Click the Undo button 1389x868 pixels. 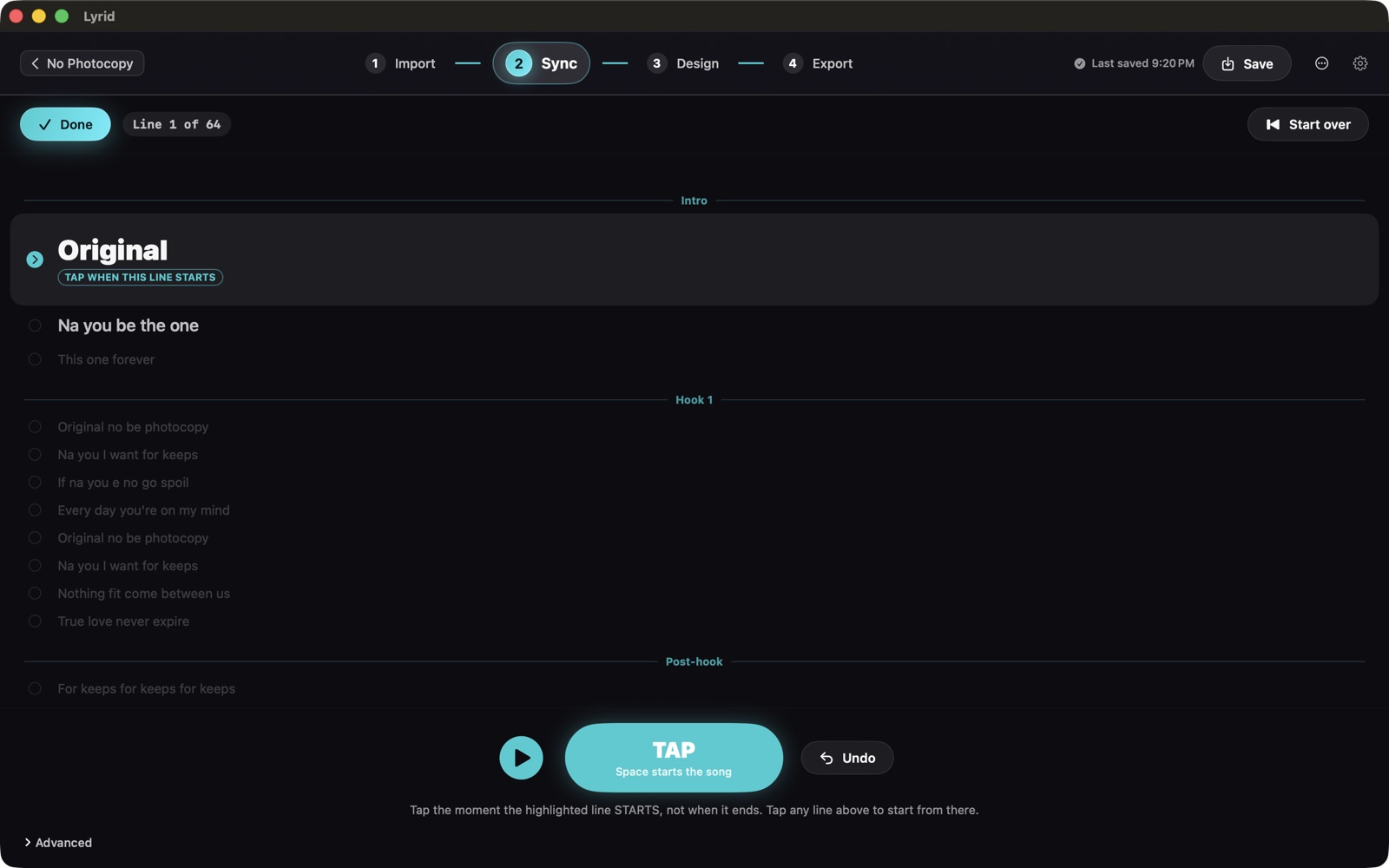tap(846, 758)
